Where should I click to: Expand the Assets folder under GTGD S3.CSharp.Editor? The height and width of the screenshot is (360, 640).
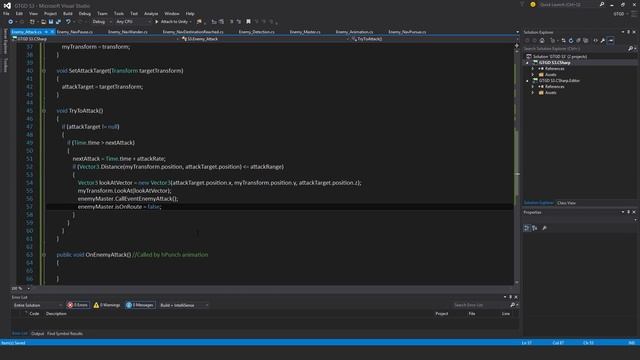point(533,93)
